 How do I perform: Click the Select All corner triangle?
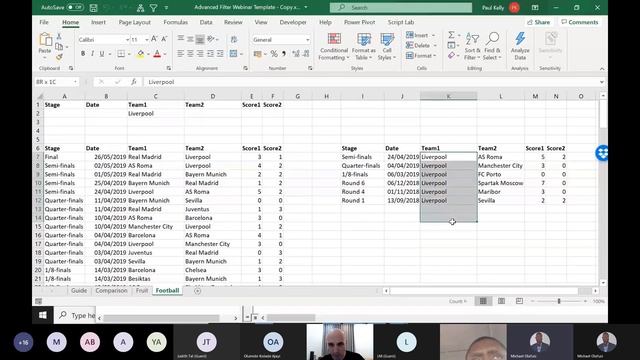(40, 96)
